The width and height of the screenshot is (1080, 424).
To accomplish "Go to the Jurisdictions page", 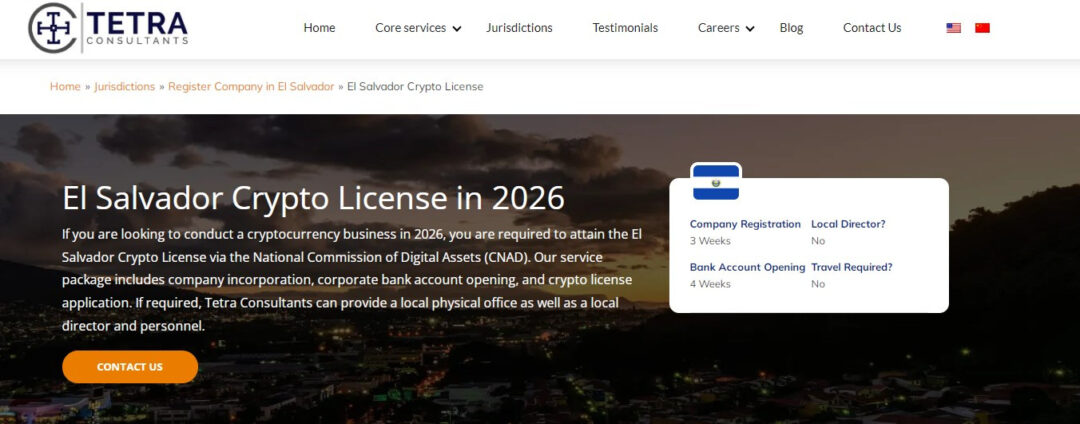I will (x=519, y=28).
